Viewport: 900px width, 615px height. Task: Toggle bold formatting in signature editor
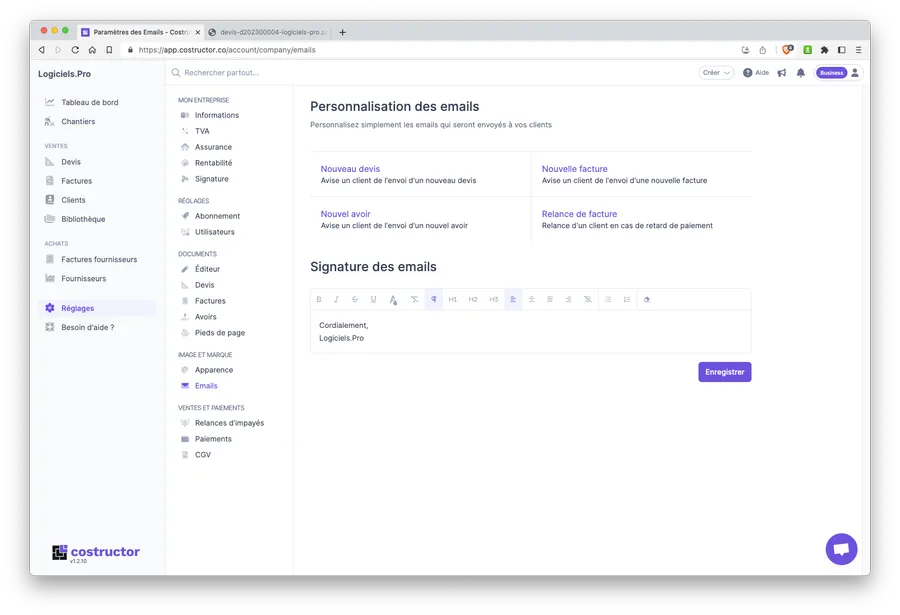[x=319, y=299]
